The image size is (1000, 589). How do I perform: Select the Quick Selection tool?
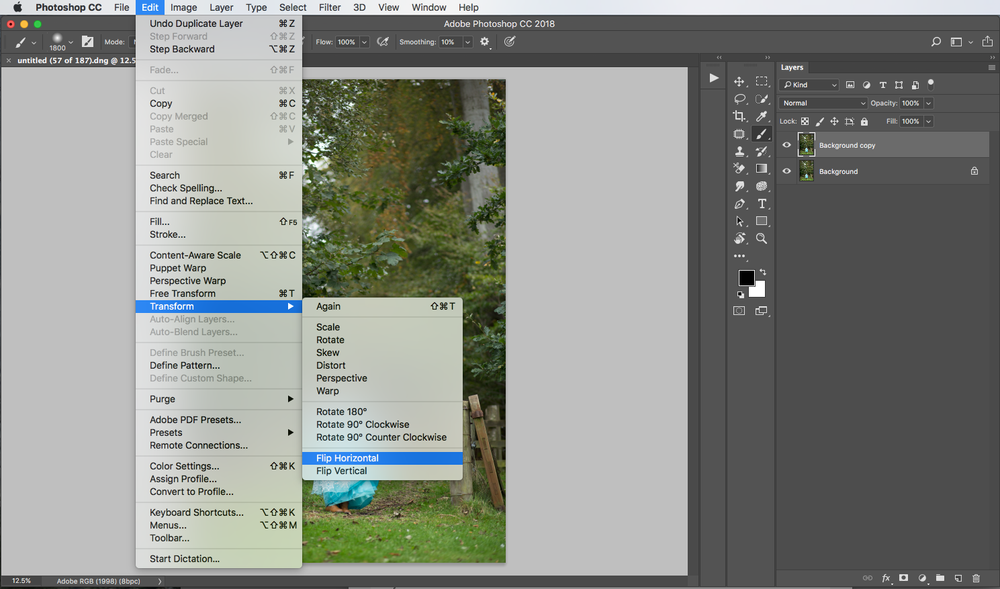[761, 99]
